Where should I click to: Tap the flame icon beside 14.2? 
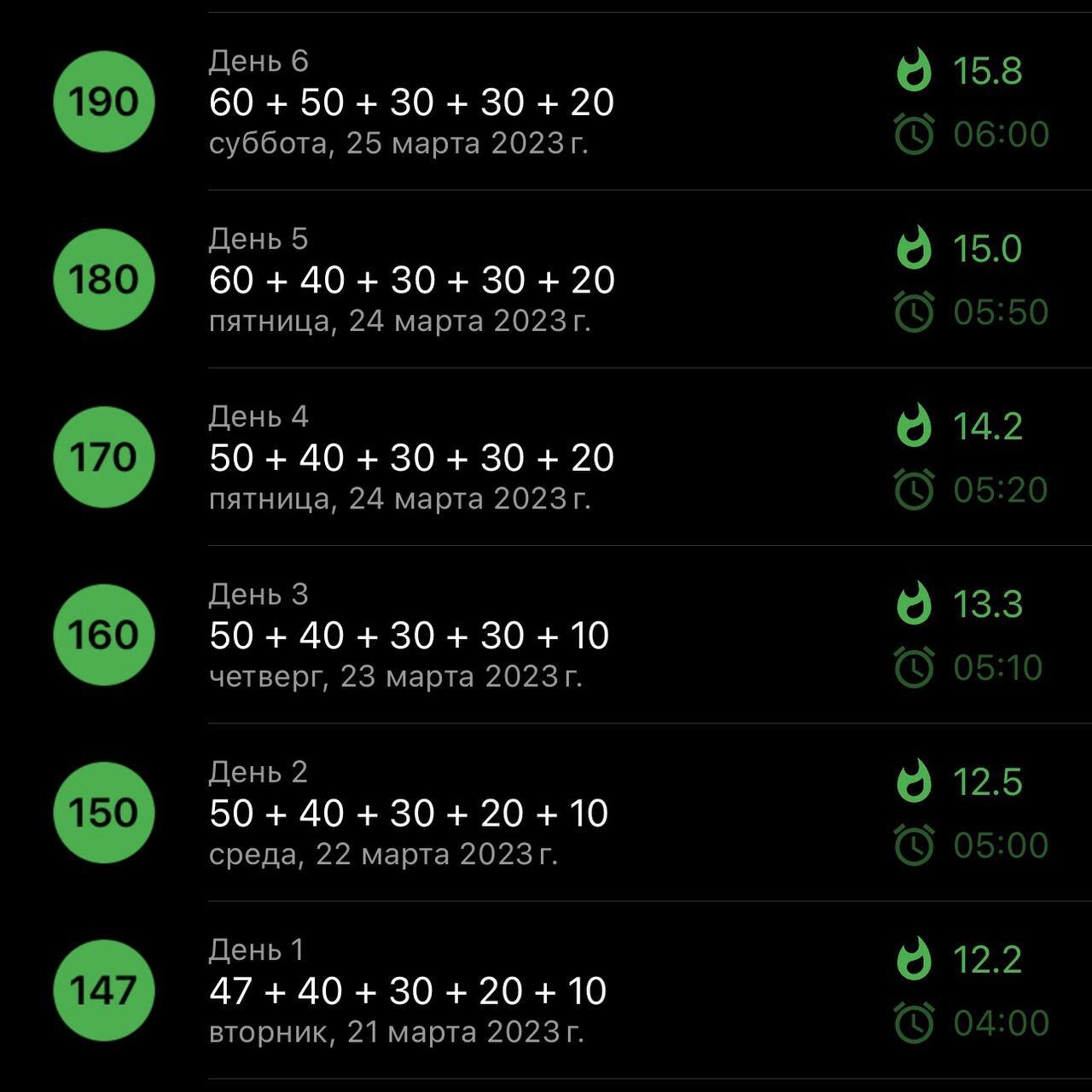click(914, 425)
